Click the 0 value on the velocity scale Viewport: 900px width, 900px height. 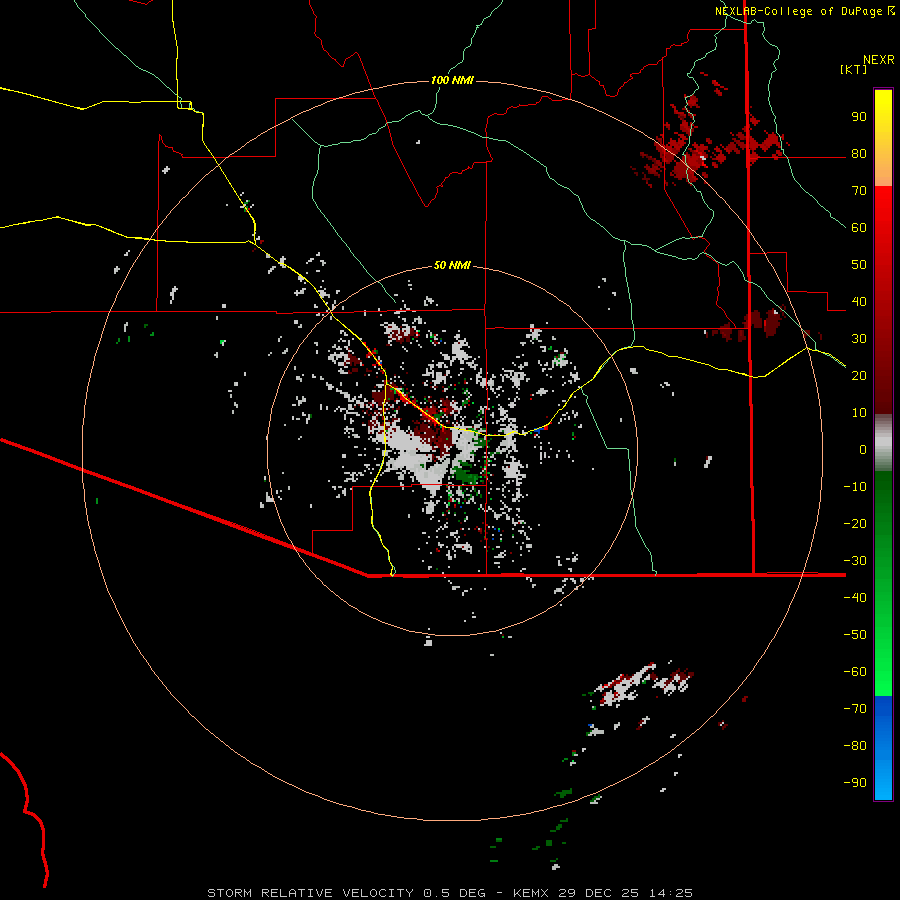tap(863, 449)
